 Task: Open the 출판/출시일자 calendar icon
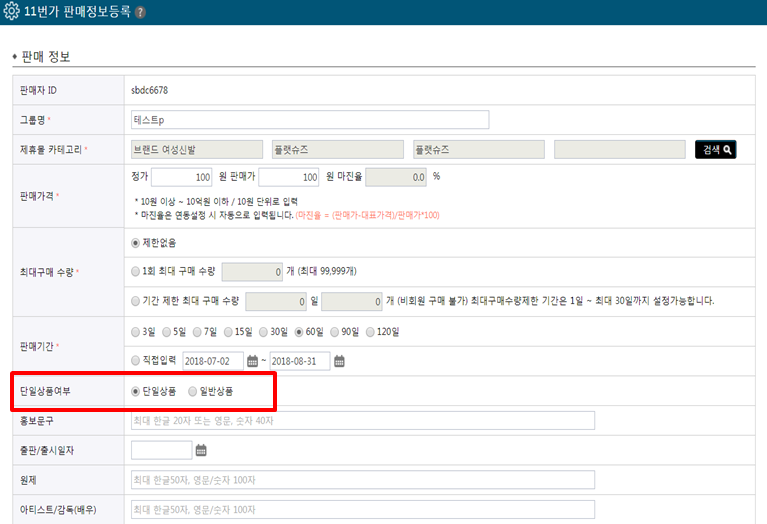tap(201, 450)
